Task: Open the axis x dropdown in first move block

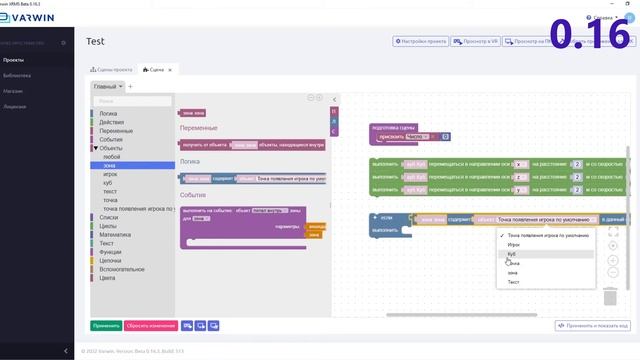Action: pos(521,164)
